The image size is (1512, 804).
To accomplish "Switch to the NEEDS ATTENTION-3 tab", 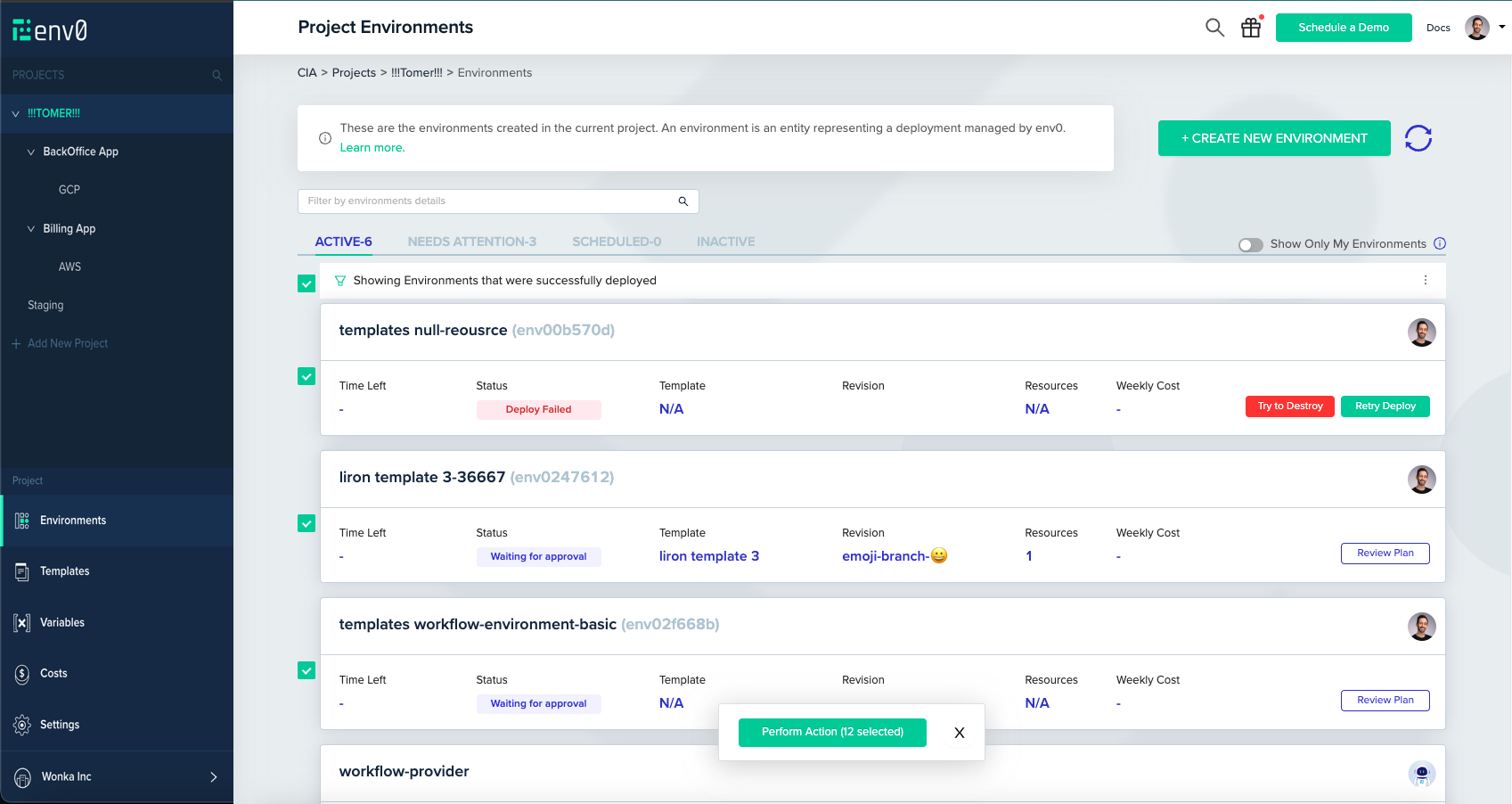I will tap(471, 242).
